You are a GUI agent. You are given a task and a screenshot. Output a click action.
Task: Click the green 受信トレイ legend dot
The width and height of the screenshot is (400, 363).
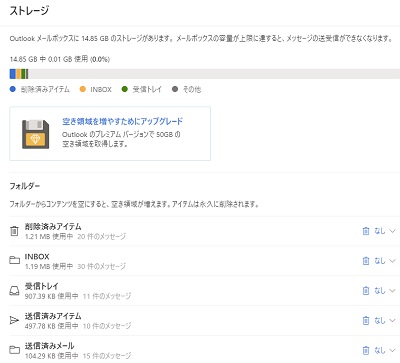pyautogui.click(x=125, y=89)
